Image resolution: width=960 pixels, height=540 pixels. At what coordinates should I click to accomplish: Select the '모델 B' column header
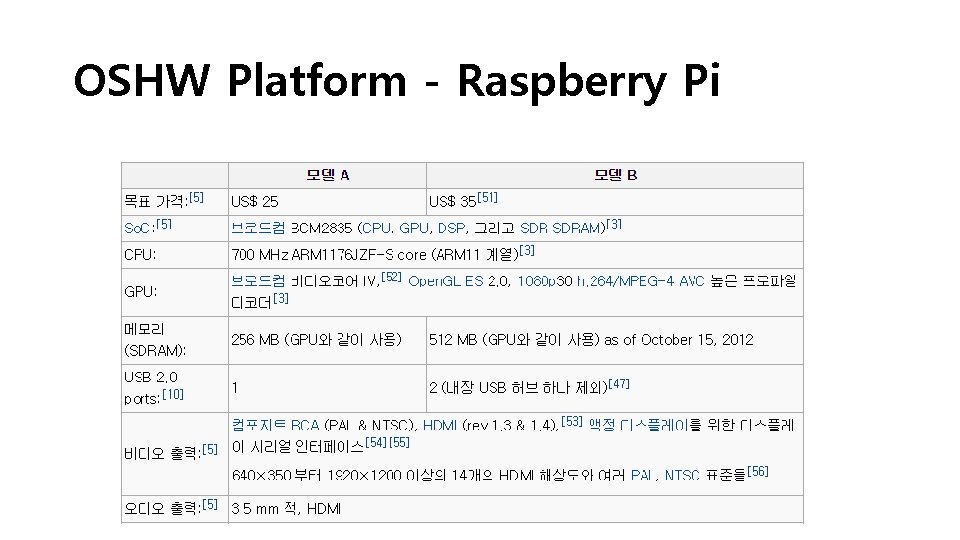pos(615,175)
